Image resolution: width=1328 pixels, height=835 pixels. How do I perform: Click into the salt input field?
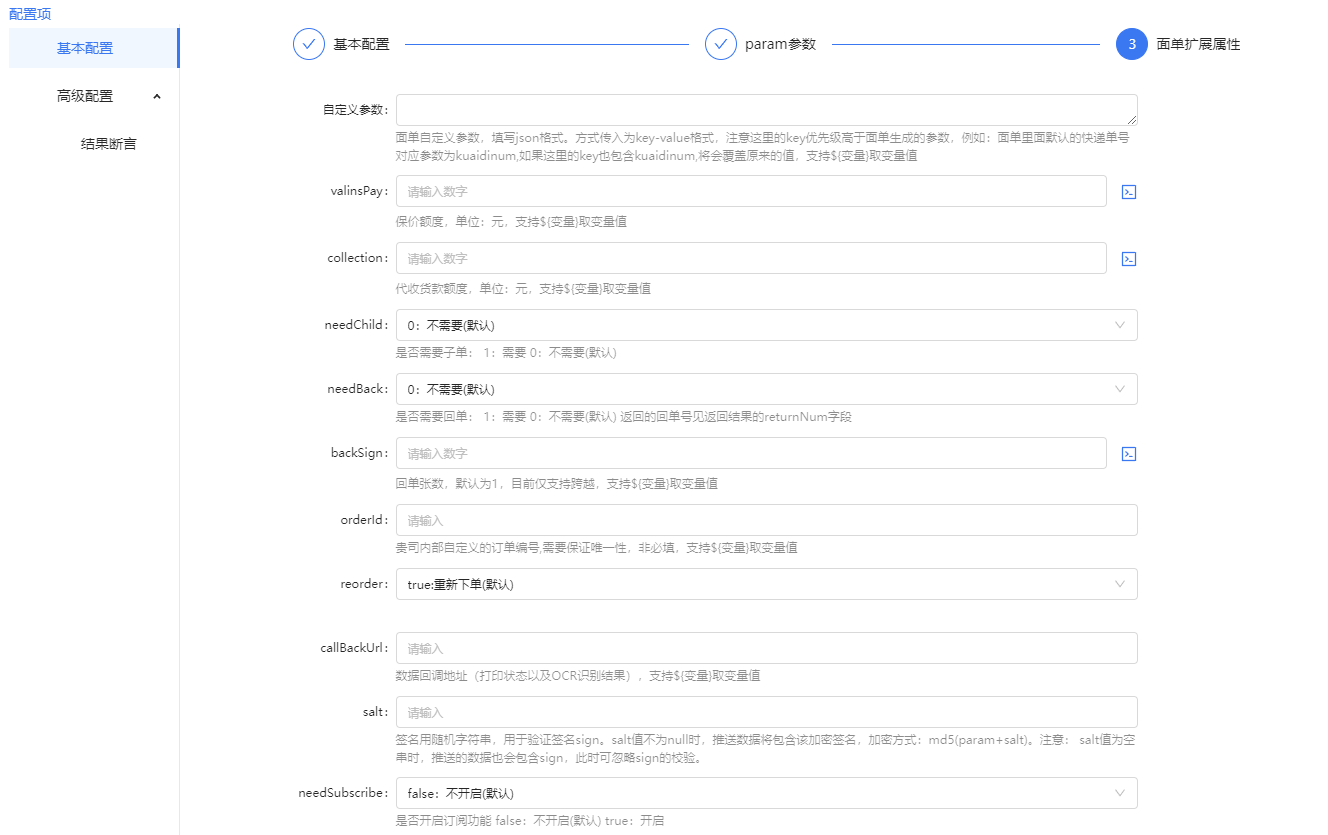point(766,712)
